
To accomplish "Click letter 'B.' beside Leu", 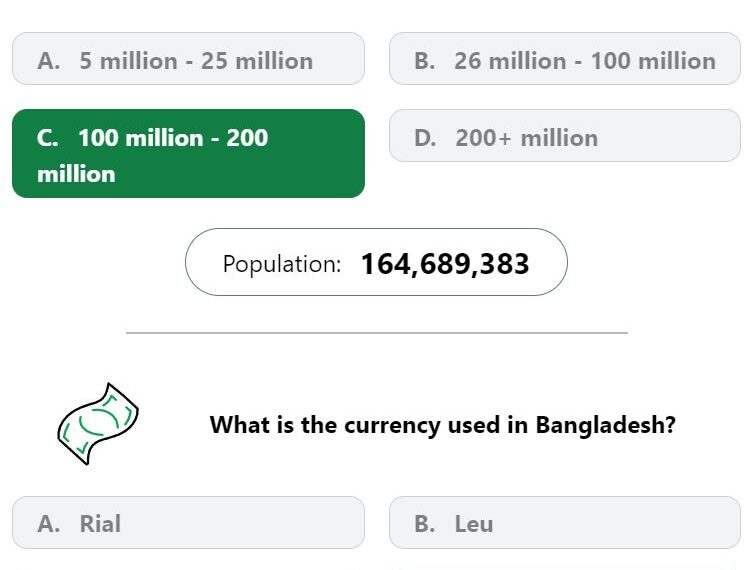I will click(425, 523).
